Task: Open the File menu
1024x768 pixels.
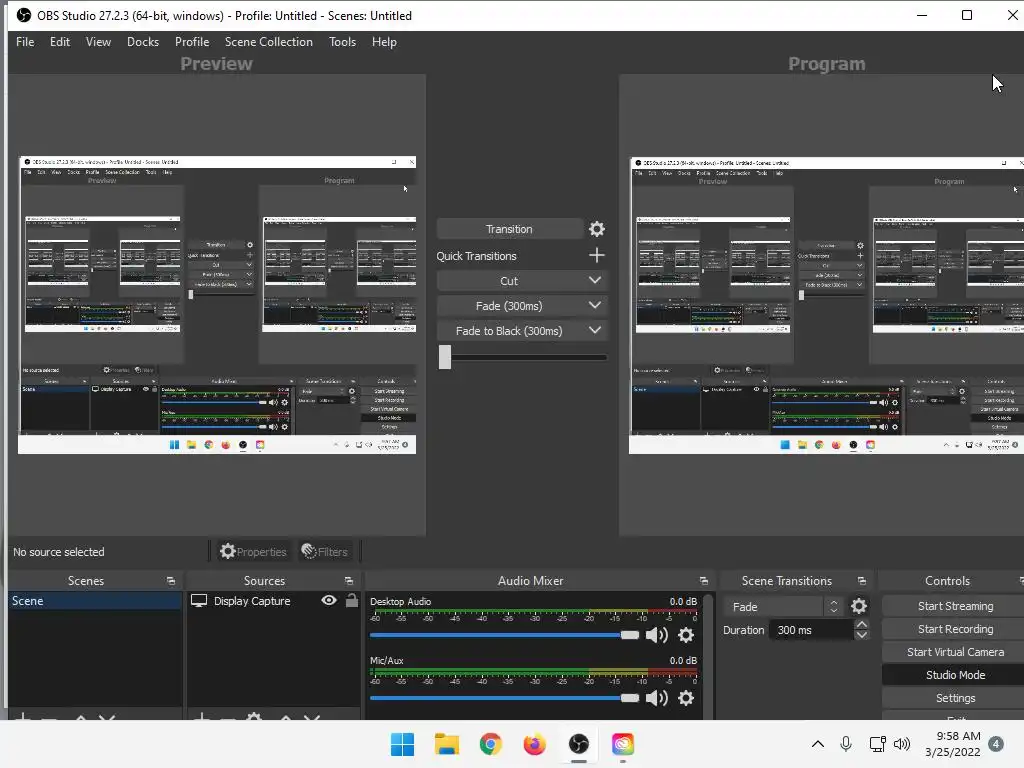Action: pyautogui.click(x=25, y=42)
